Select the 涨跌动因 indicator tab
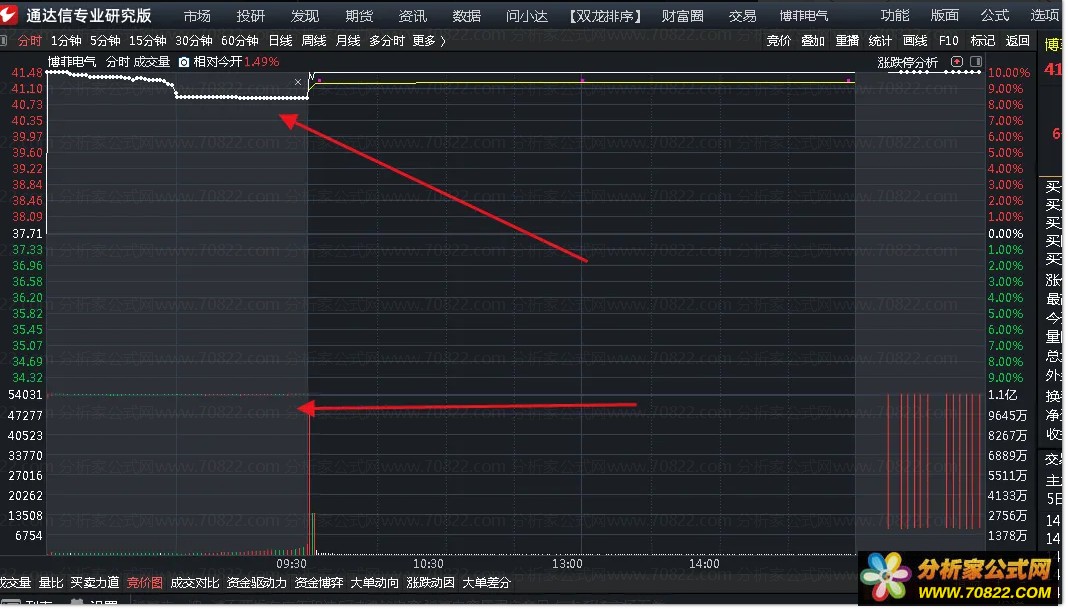The width and height of the screenshot is (1068, 609). (430, 583)
